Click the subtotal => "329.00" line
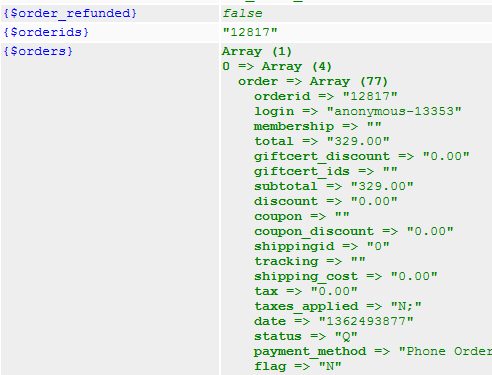 [334, 186]
